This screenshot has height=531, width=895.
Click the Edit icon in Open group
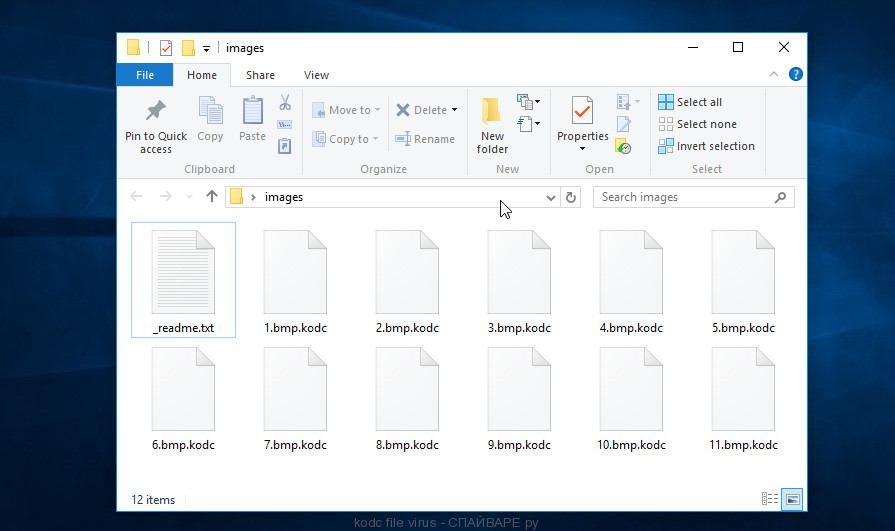[623, 124]
